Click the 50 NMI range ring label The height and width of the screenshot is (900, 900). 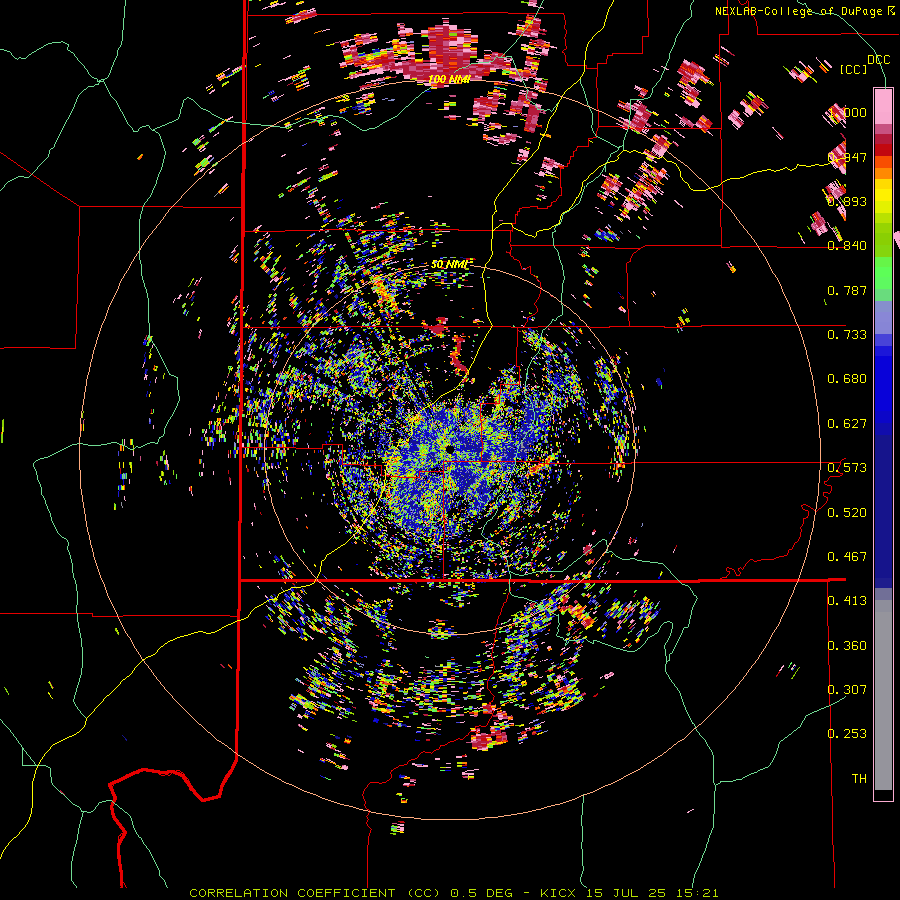pyautogui.click(x=449, y=265)
